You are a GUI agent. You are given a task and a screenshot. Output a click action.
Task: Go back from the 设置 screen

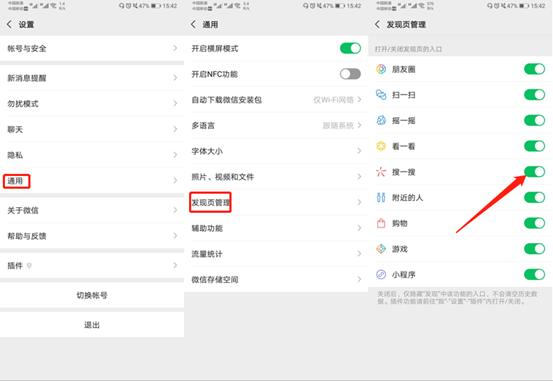click(9, 24)
